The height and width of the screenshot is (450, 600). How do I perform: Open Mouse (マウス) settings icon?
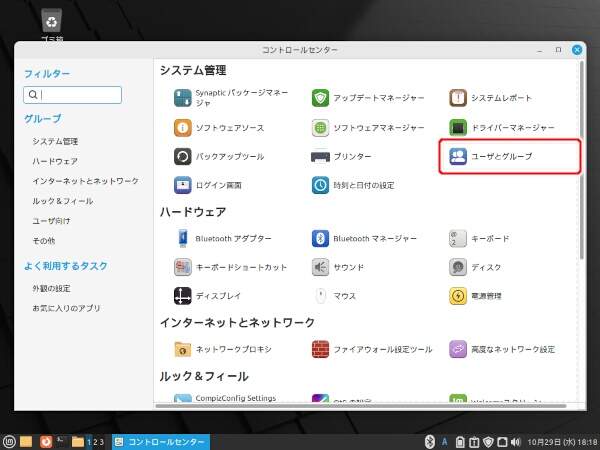pyautogui.click(x=320, y=296)
